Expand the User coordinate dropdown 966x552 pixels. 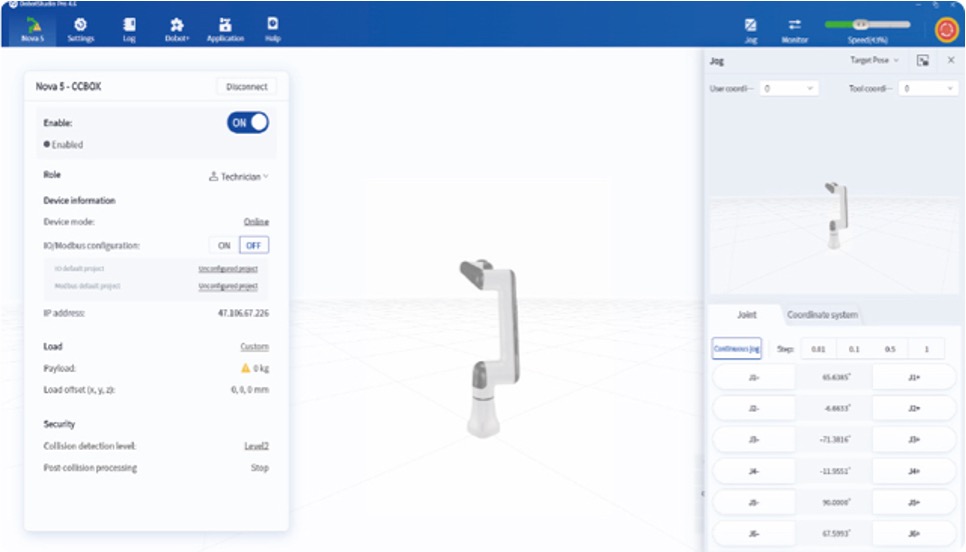(x=788, y=89)
